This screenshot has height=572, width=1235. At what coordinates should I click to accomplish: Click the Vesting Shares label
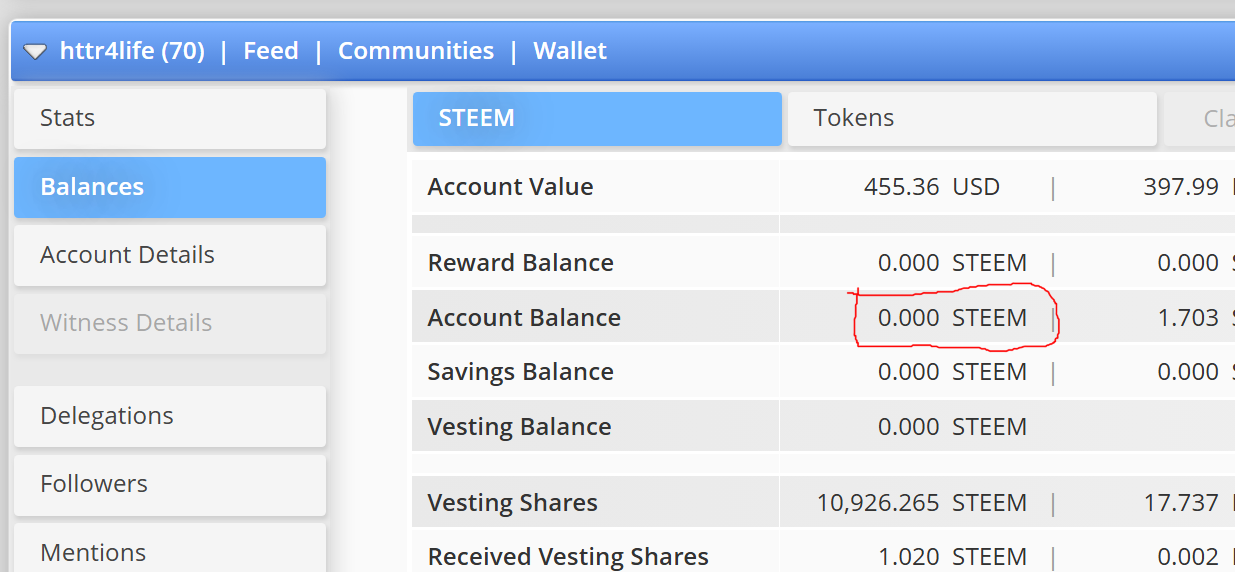(513, 503)
